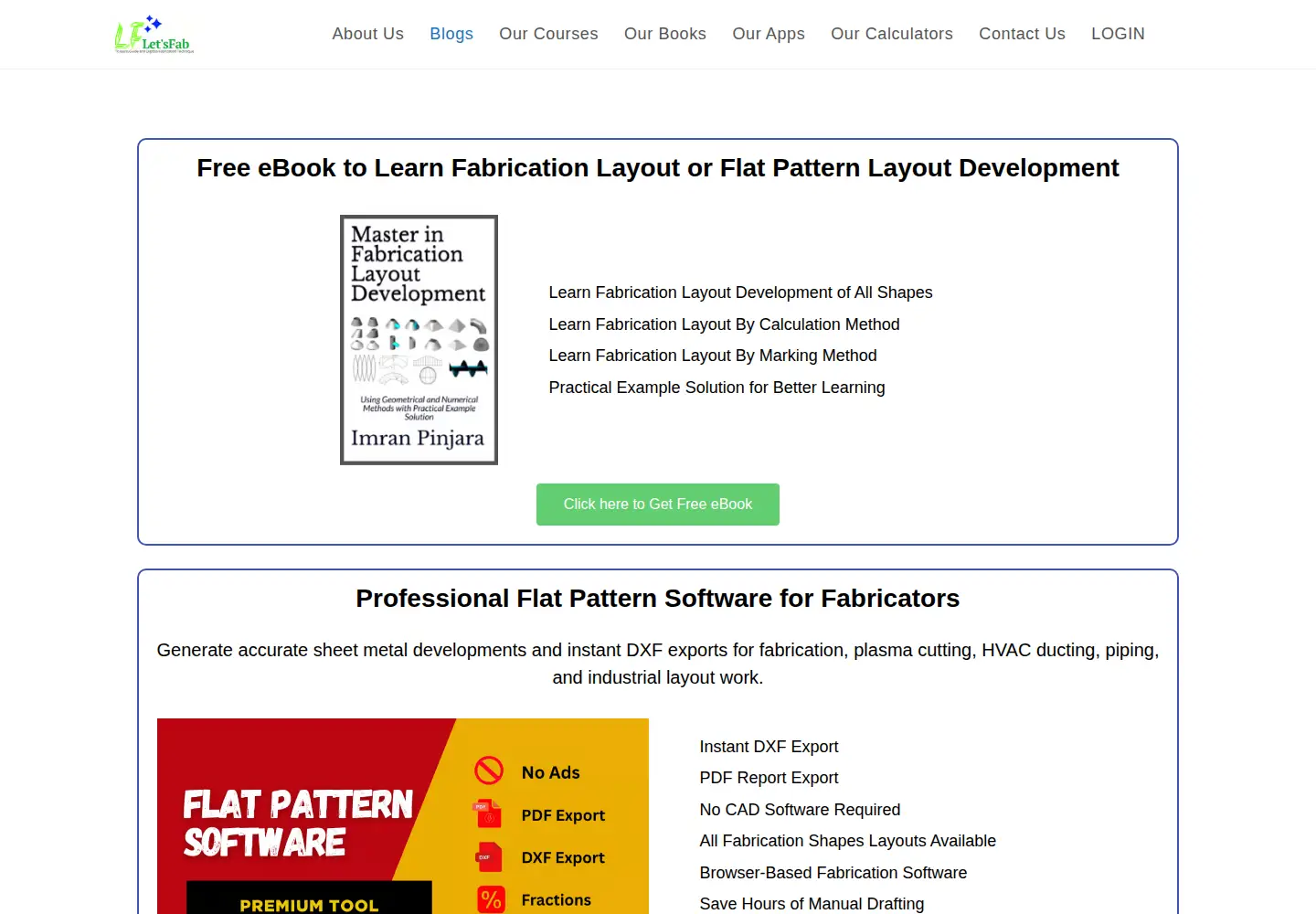Viewport: 1316px width, 914px height.
Task: Select 'Professional Flat Pattern Software for Fabricators' heading
Action: pyautogui.click(x=658, y=599)
